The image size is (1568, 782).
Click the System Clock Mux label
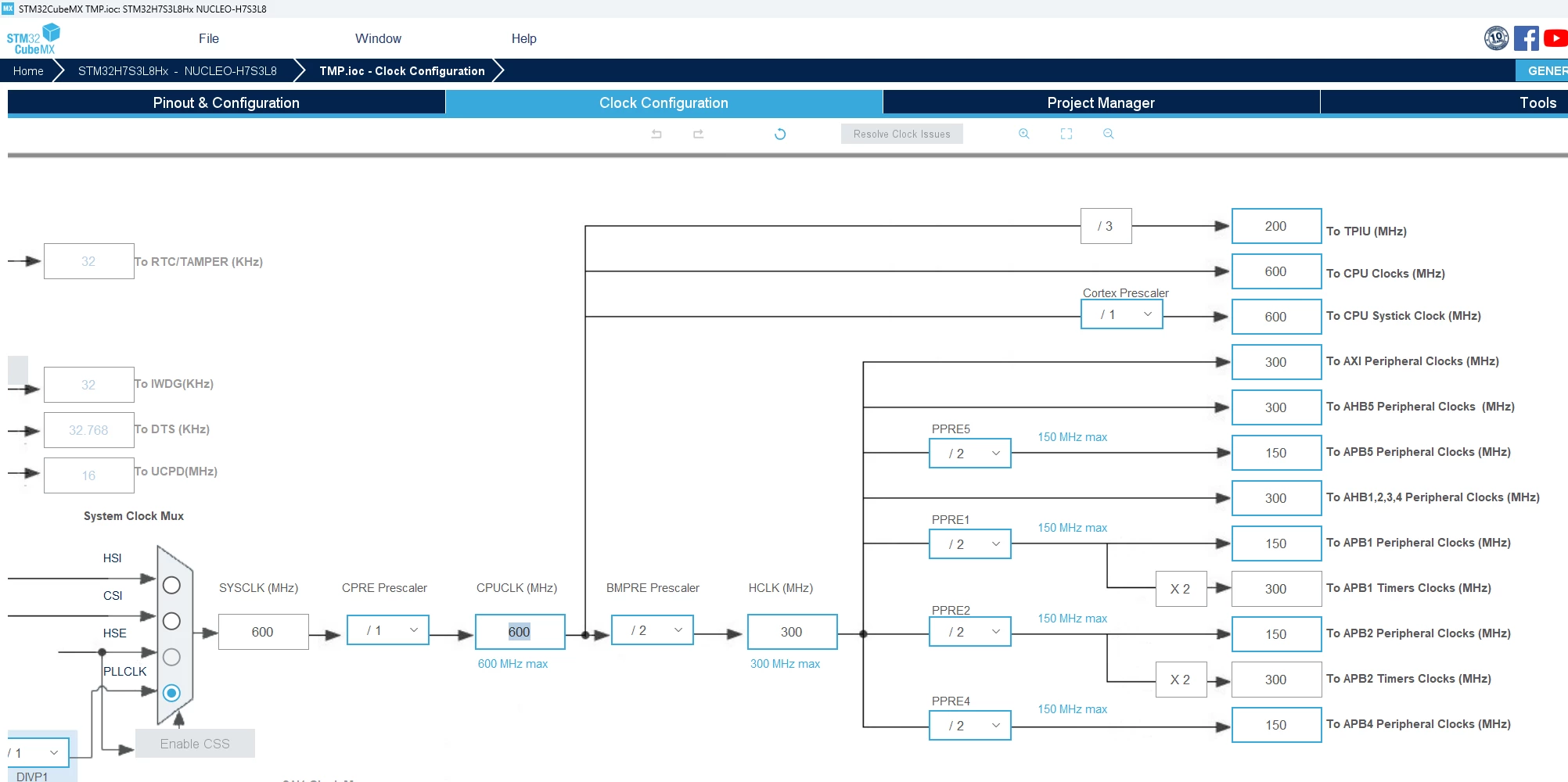click(134, 516)
